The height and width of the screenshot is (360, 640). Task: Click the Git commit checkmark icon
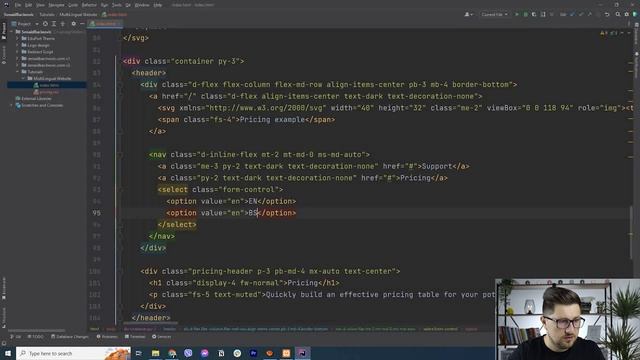(x=581, y=14)
